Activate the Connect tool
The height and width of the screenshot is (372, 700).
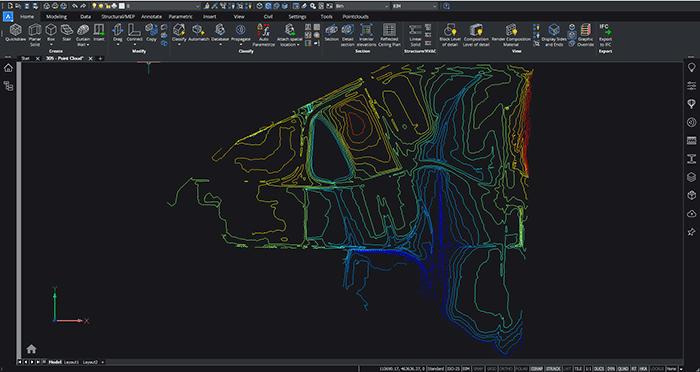pyautogui.click(x=134, y=33)
